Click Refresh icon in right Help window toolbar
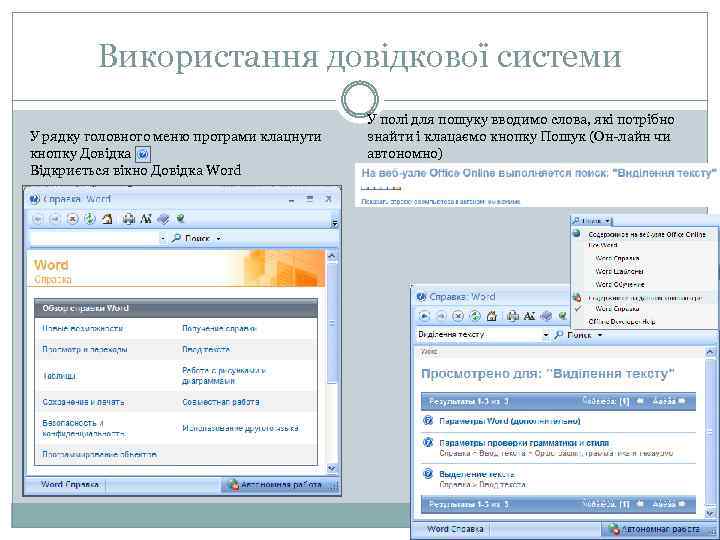 (475, 316)
